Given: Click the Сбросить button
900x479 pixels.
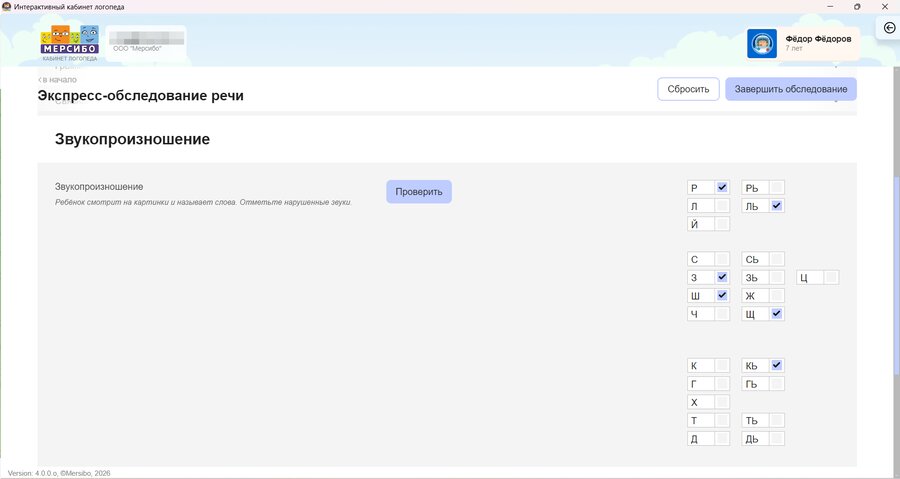Looking at the screenshot, I should tap(688, 89).
